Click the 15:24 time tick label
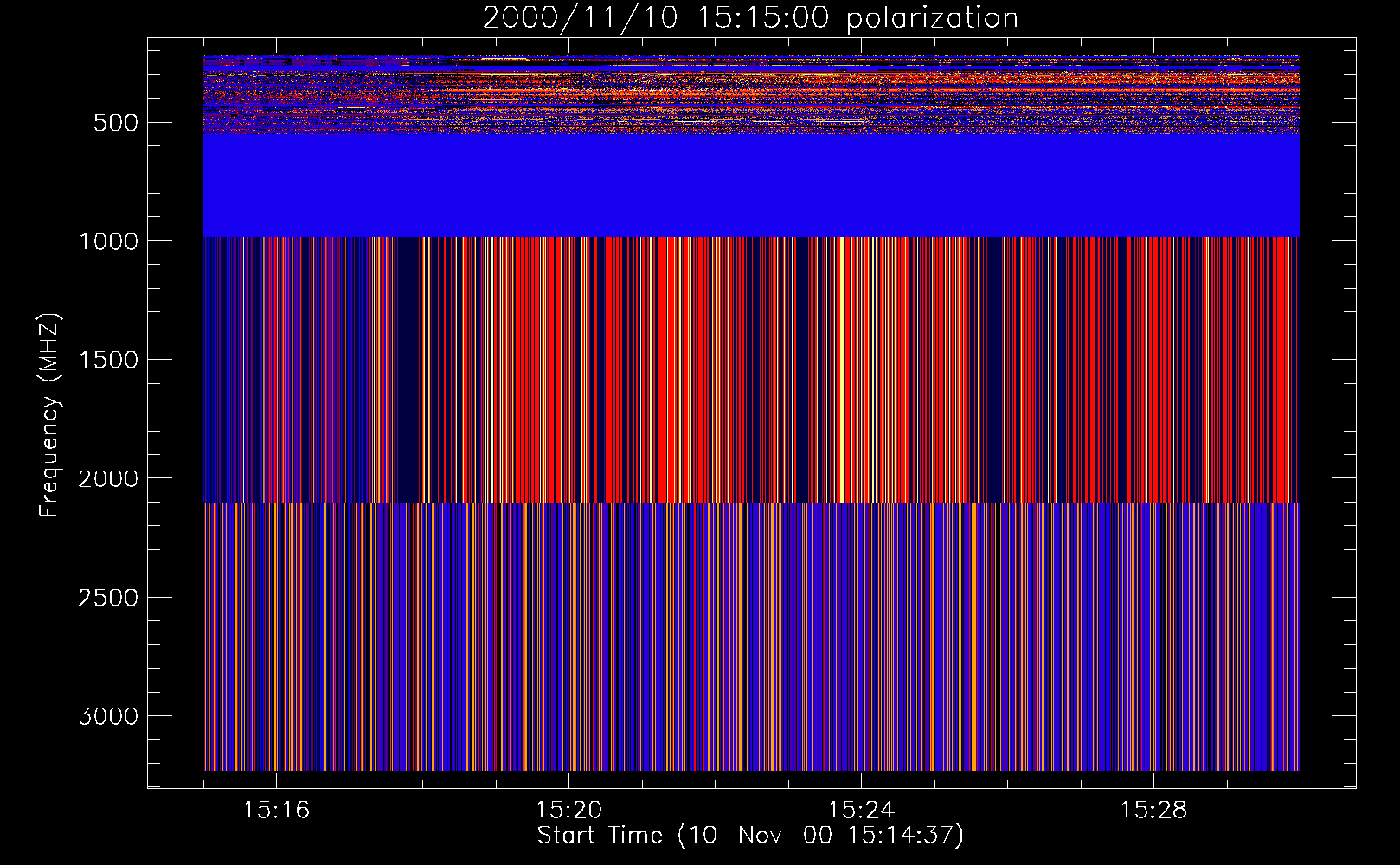 861,811
